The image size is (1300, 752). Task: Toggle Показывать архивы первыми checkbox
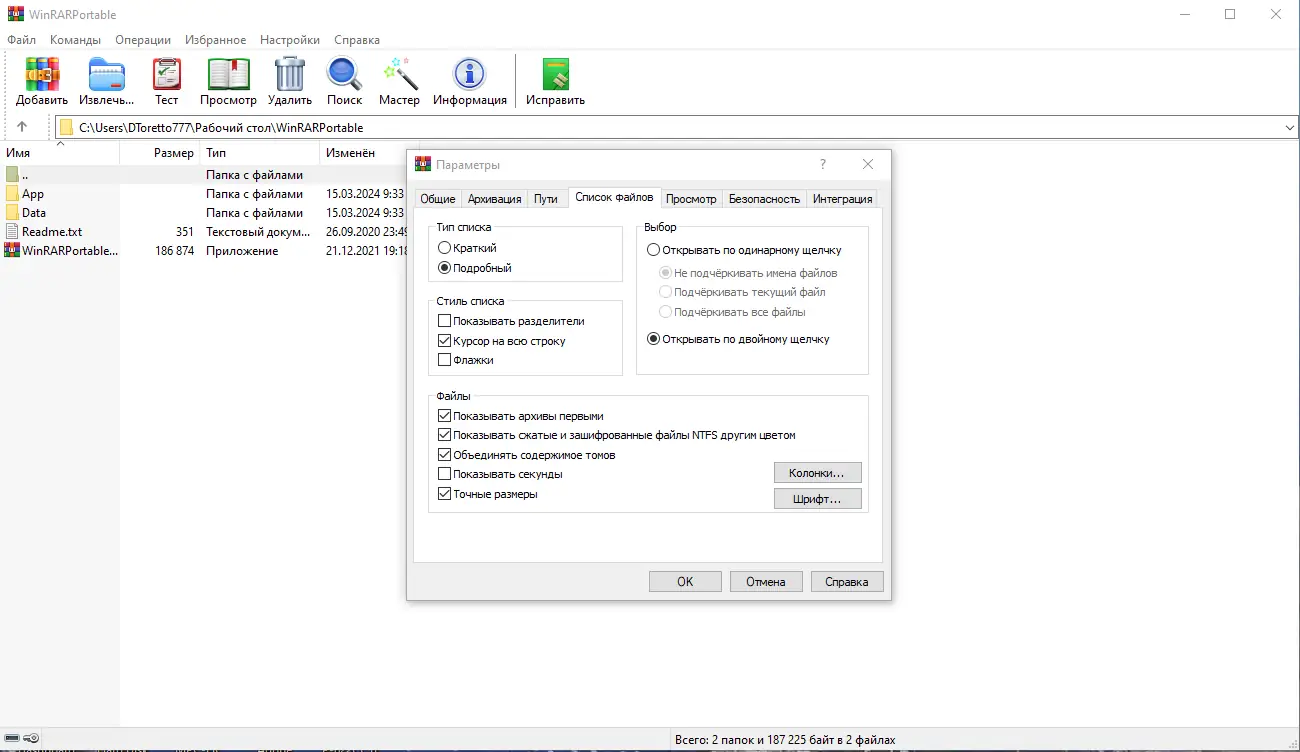[x=445, y=416]
